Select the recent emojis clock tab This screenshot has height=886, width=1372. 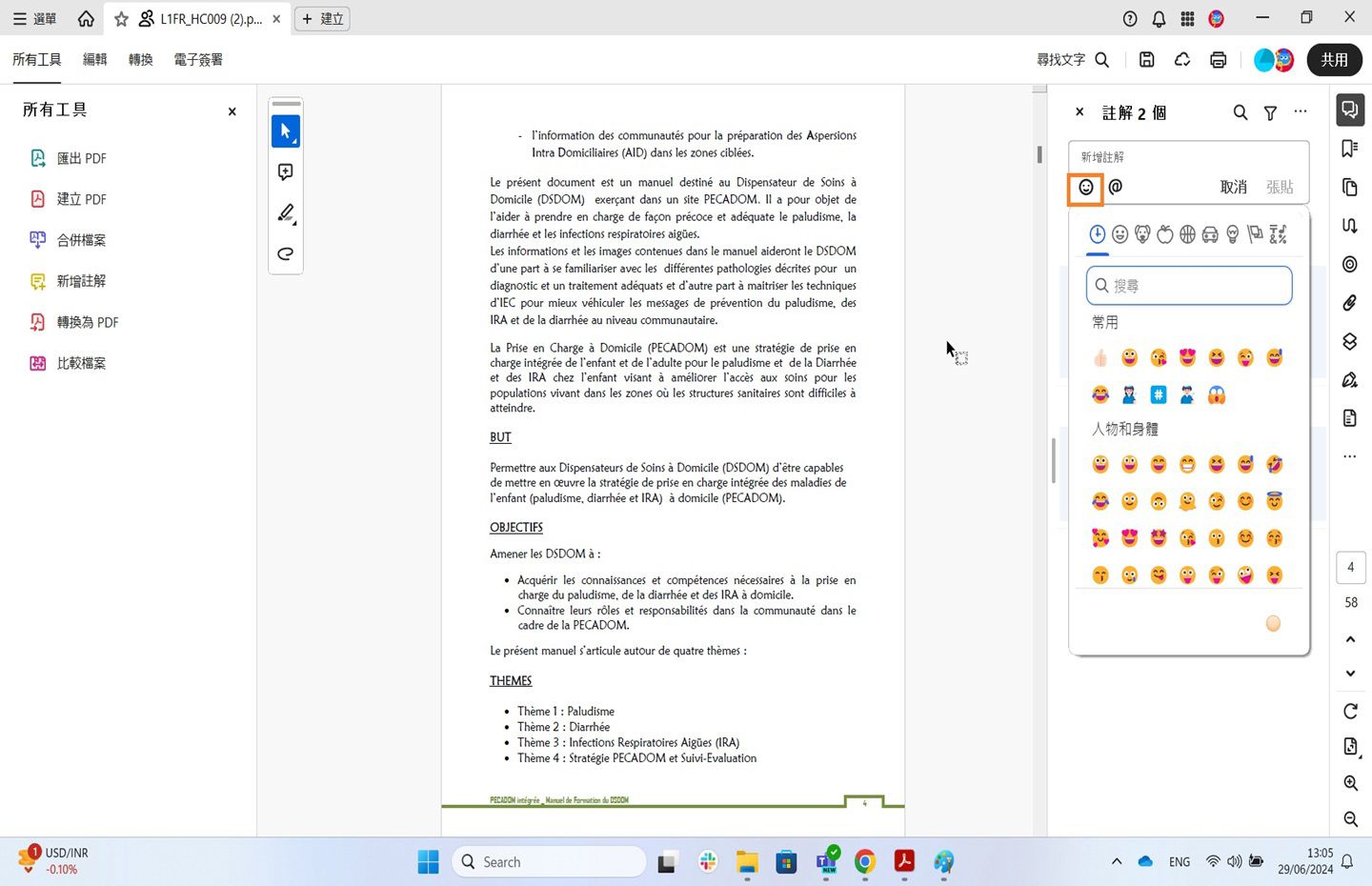pyautogui.click(x=1098, y=234)
